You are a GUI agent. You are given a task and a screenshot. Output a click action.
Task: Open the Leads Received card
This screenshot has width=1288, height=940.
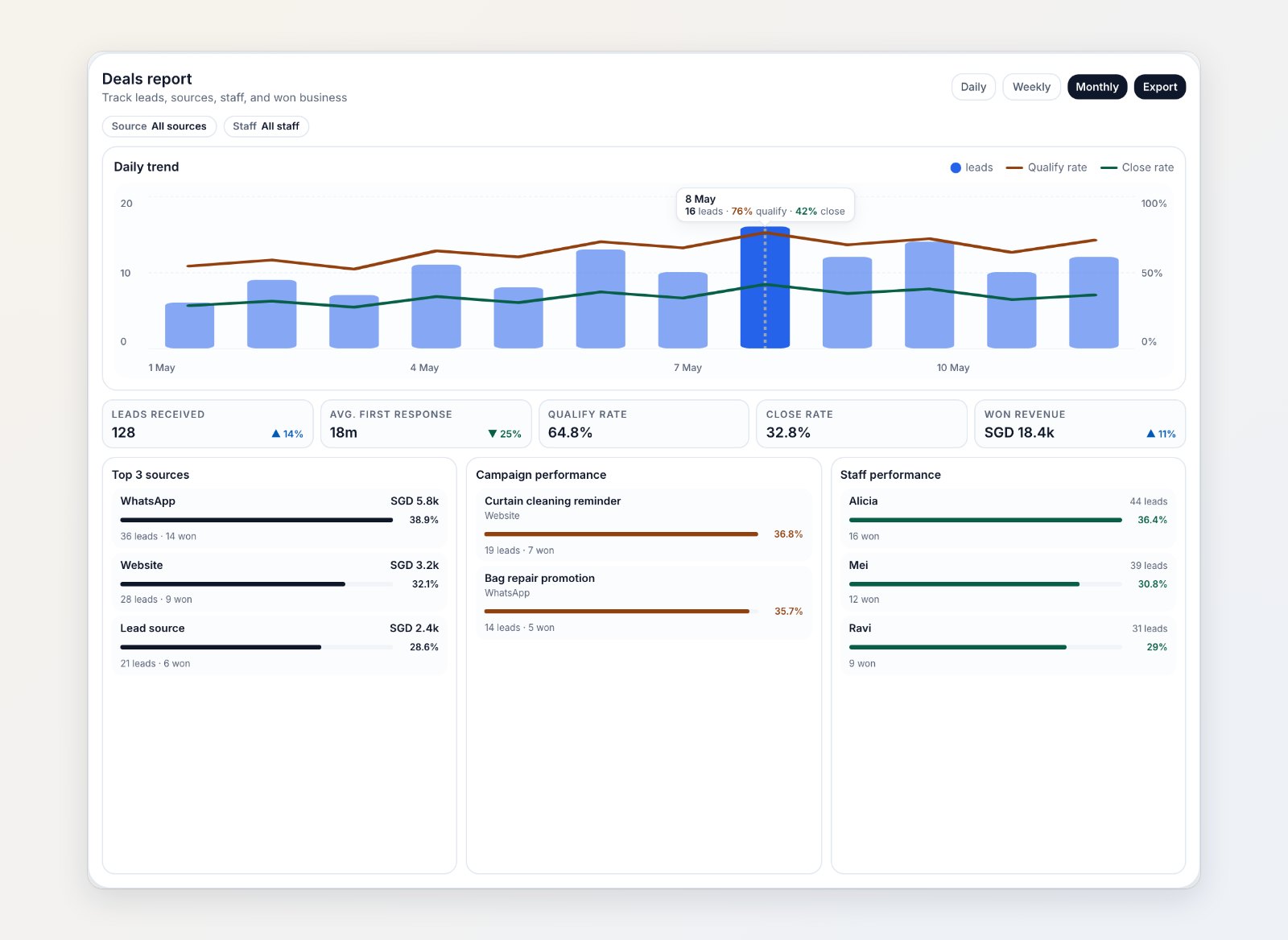tap(208, 424)
